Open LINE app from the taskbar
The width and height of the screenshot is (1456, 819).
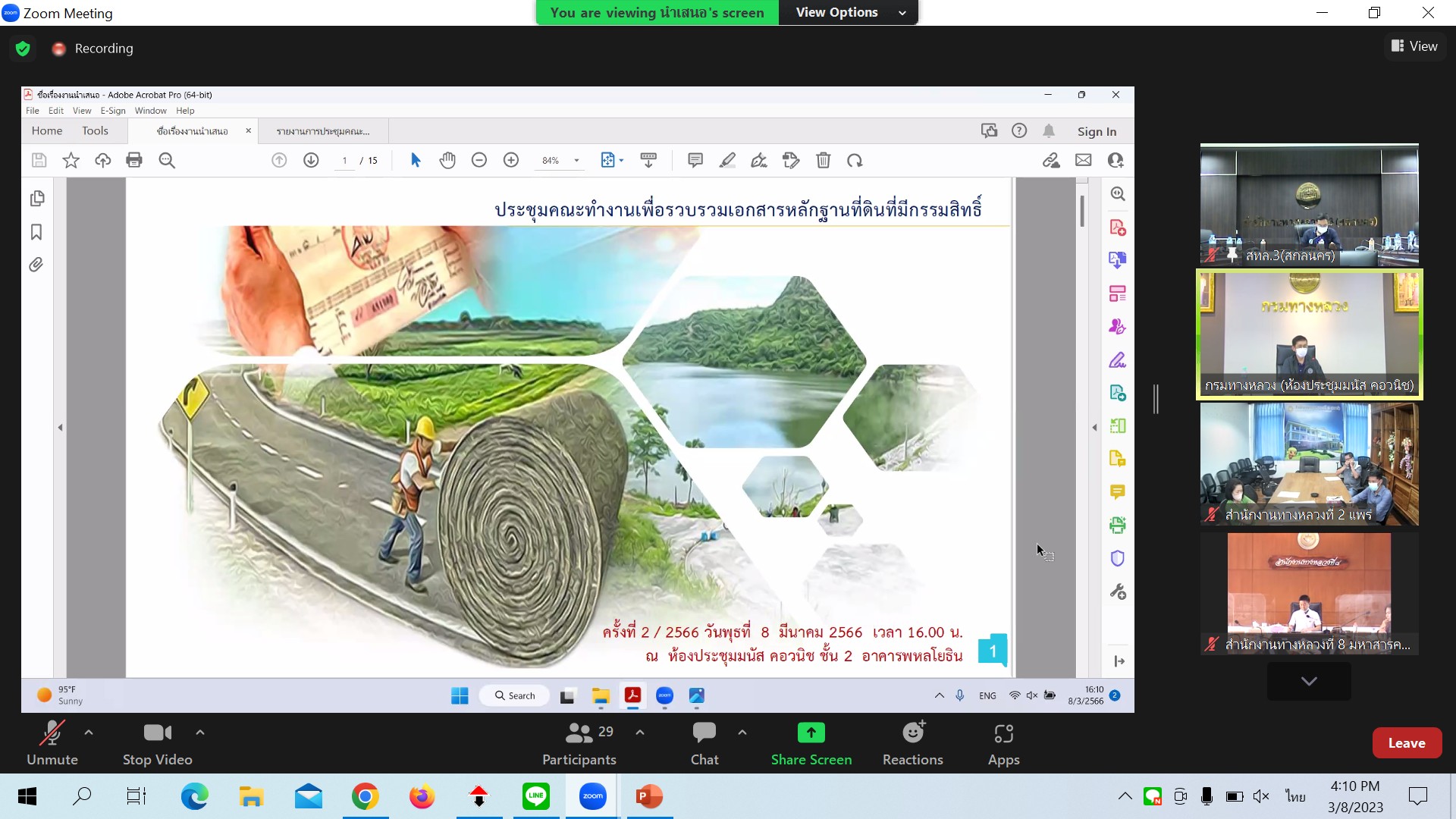coord(535,796)
